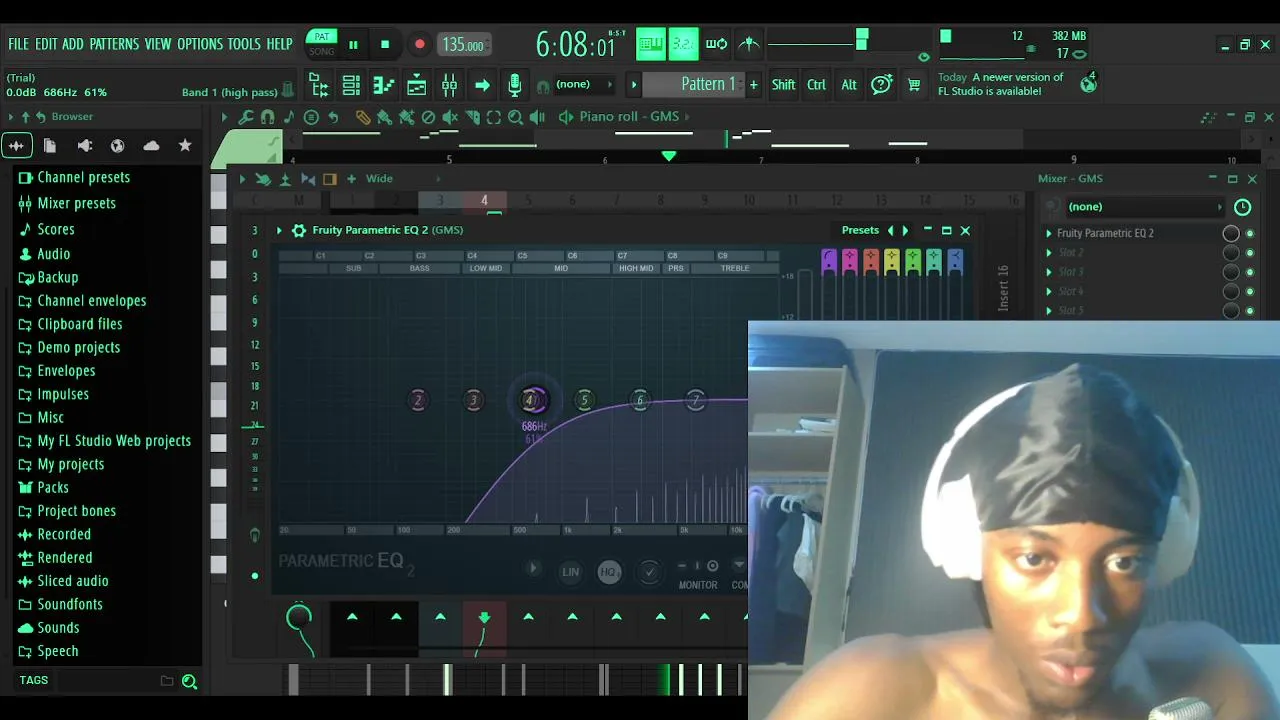Click the Shift modifier button
The width and height of the screenshot is (1280, 720).
click(x=784, y=85)
